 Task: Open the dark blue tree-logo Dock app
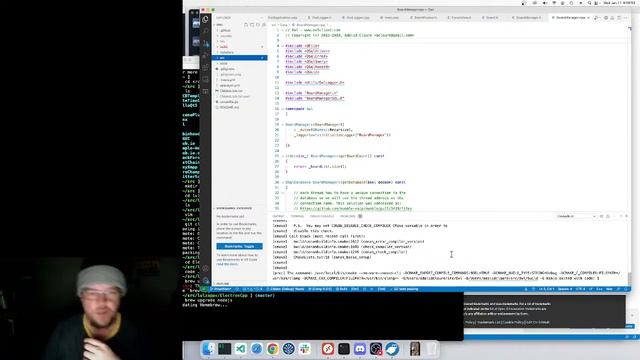point(289,349)
